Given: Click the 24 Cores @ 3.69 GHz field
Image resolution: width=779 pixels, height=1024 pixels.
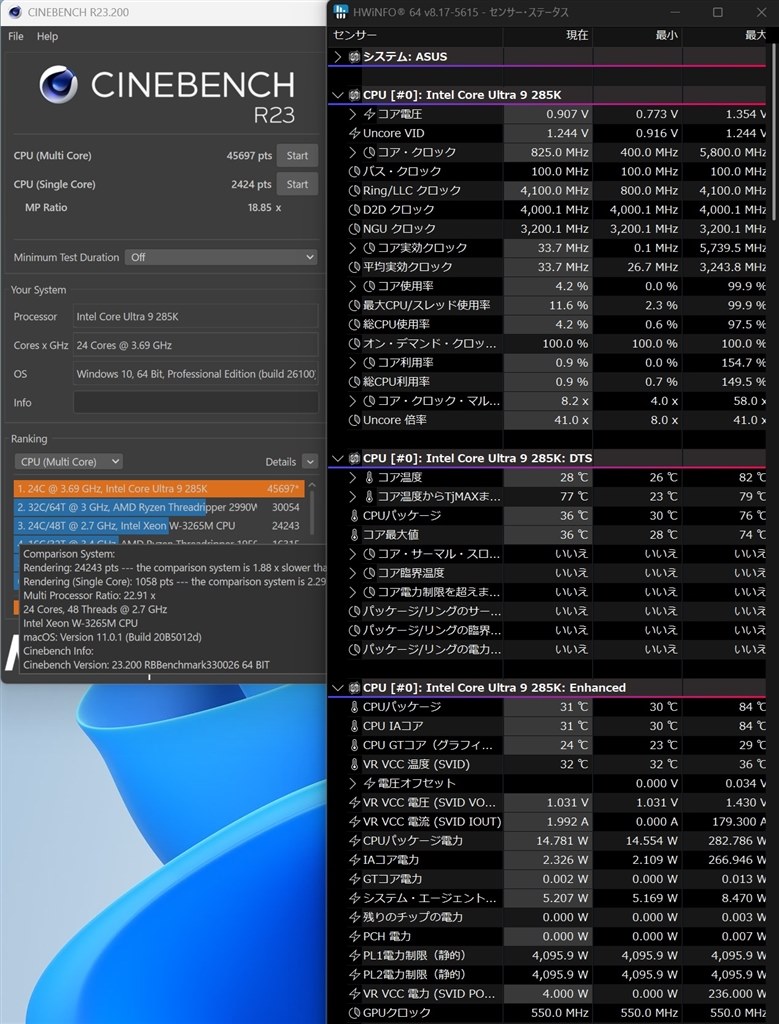Looking at the screenshot, I should (x=196, y=345).
